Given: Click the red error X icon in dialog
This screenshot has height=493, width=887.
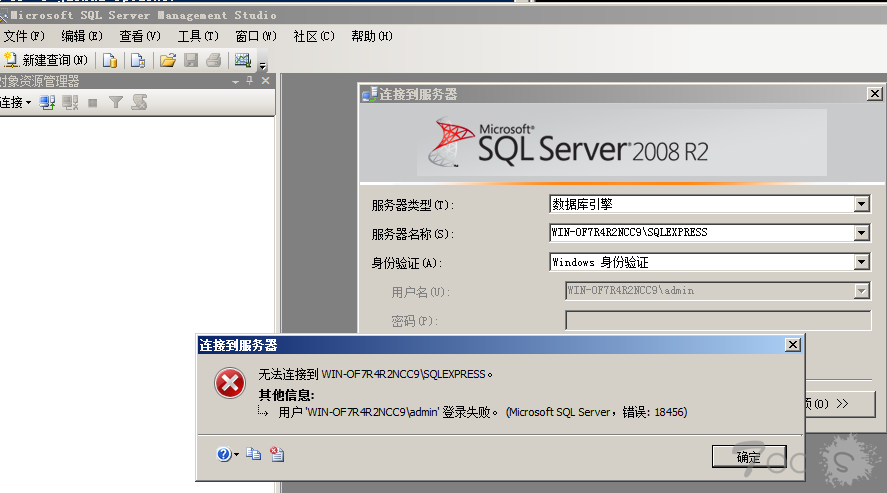Looking at the screenshot, I should tap(230, 383).
